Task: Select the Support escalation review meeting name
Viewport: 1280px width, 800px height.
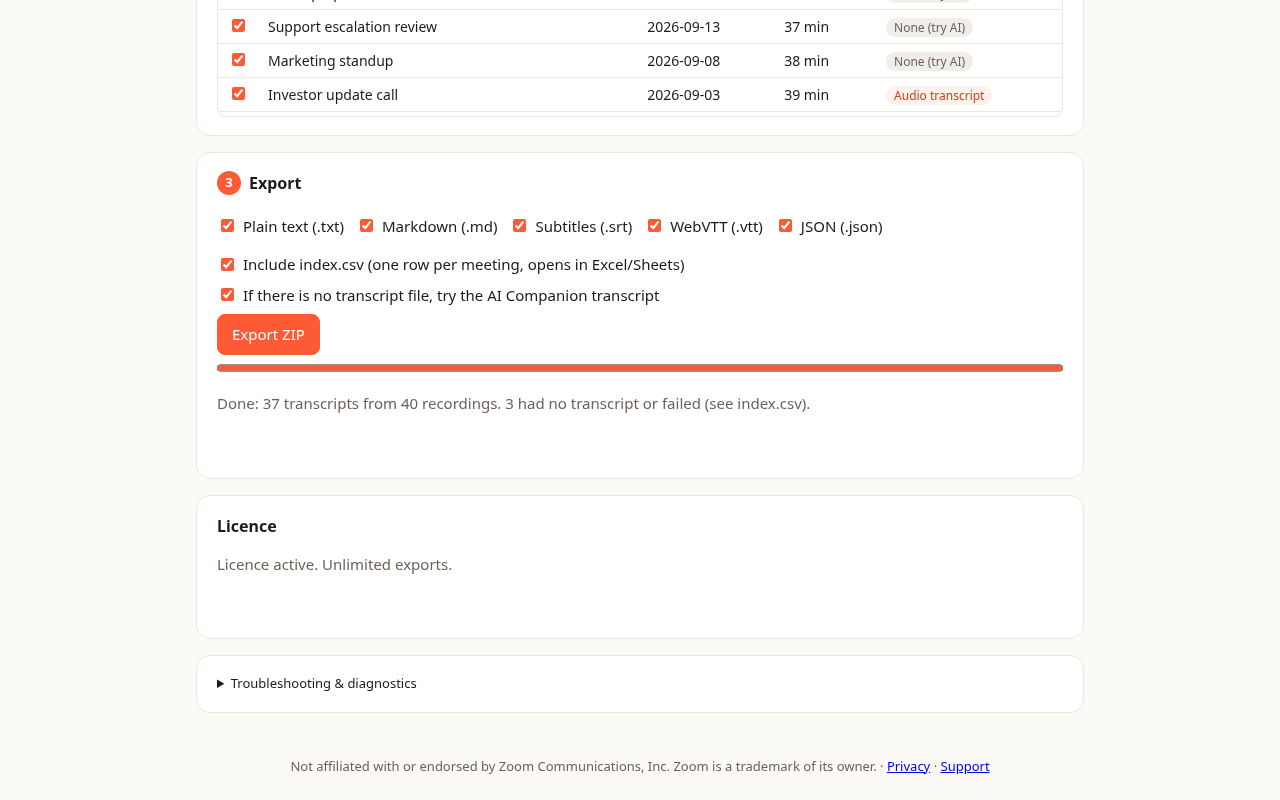Action: [352, 27]
